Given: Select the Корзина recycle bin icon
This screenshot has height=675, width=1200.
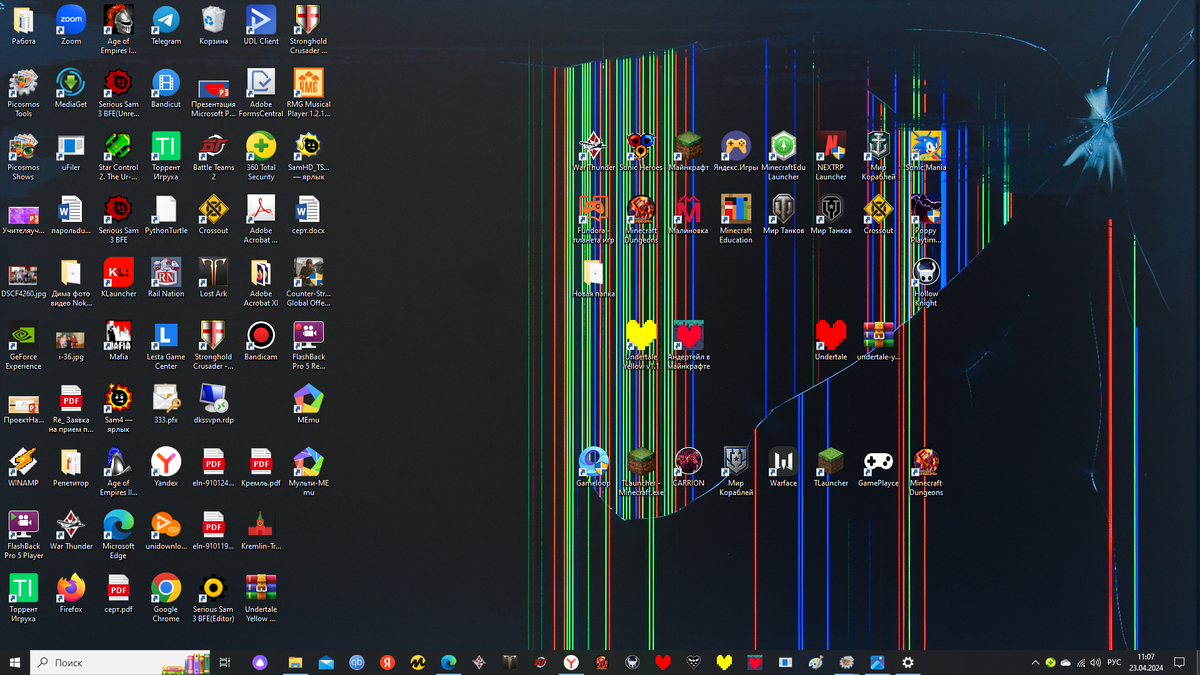Looking at the screenshot, I should (213, 26).
